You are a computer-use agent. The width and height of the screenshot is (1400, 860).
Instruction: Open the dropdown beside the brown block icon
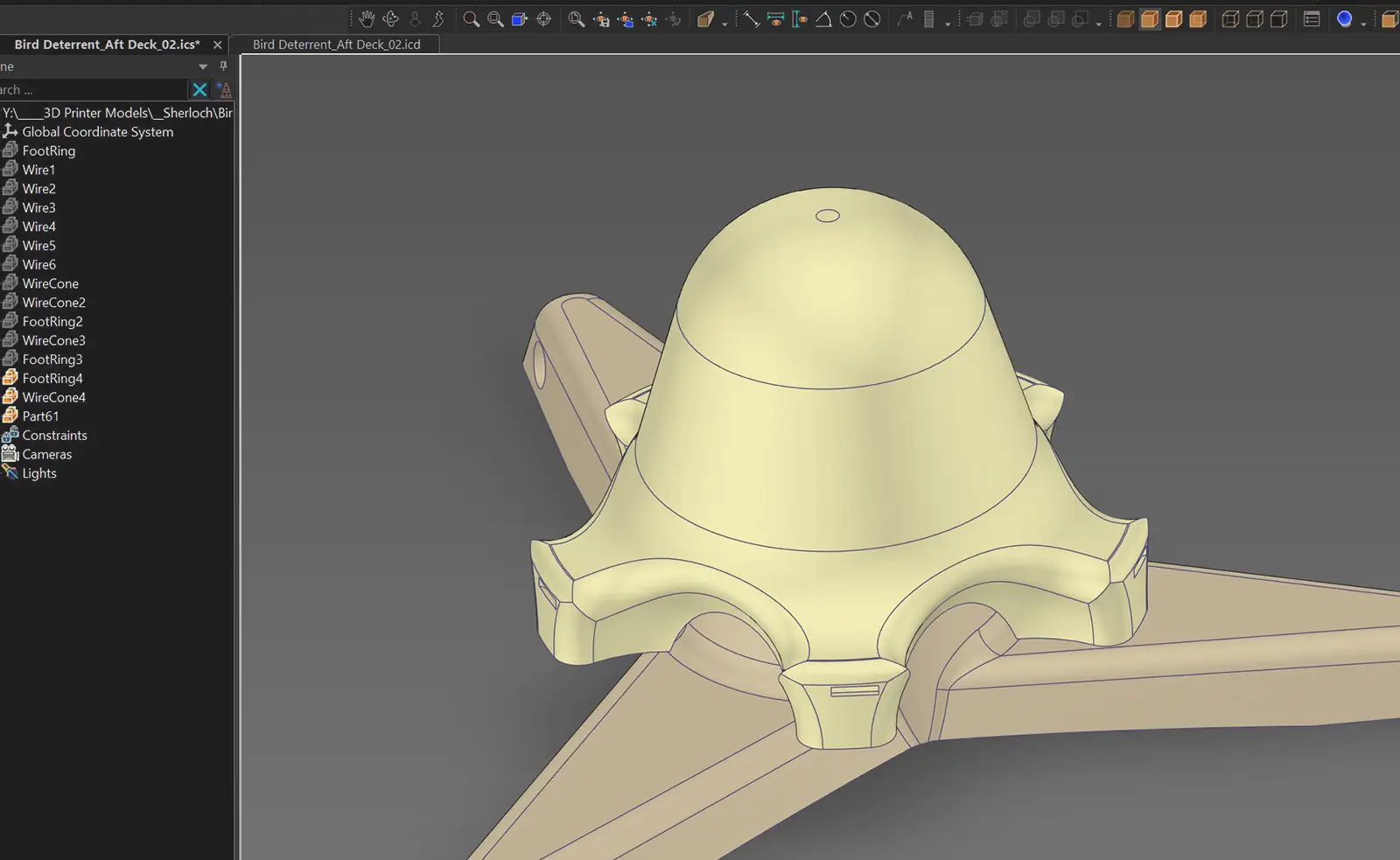click(x=724, y=24)
